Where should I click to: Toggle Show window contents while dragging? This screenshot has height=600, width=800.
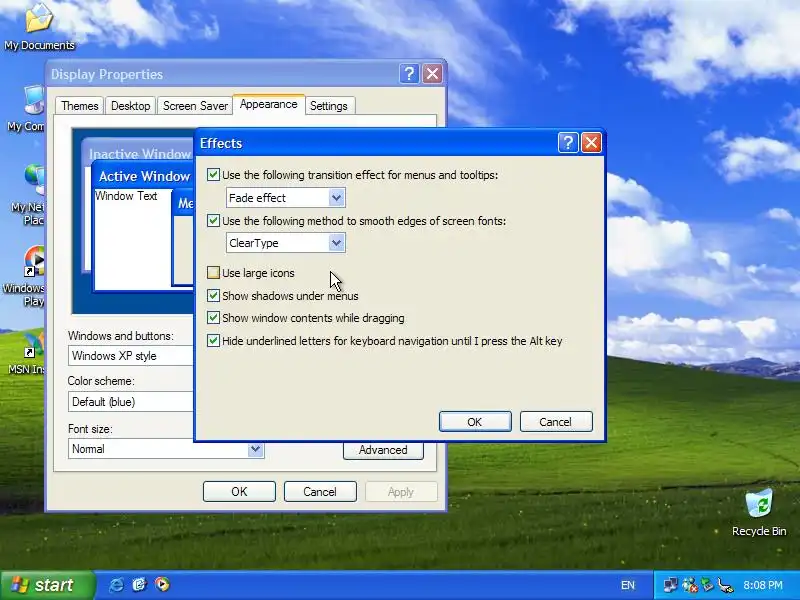point(213,318)
